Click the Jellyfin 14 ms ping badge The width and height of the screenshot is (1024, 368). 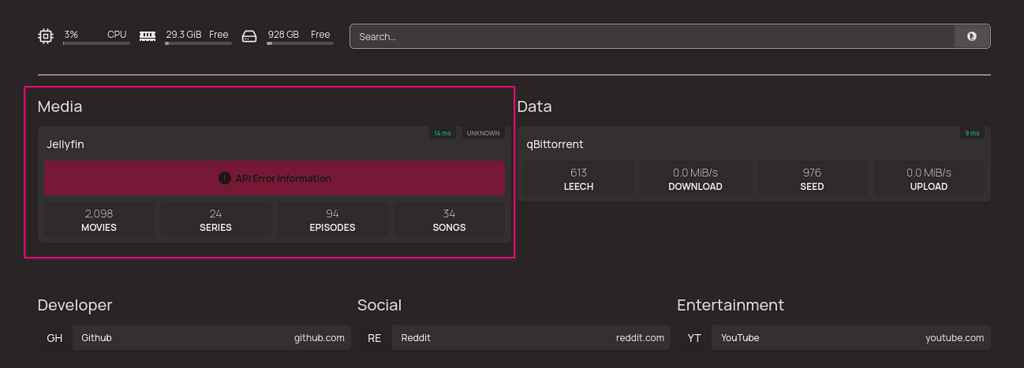(442, 133)
